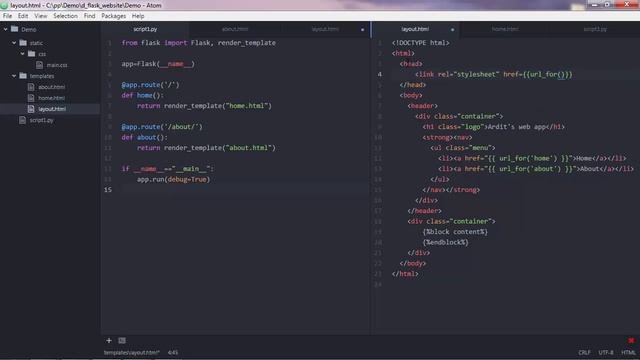The height and width of the screenshot is (360, 640).
Task: Click the css folder icon
Action: pyautogui.click(x=31, y=54)
